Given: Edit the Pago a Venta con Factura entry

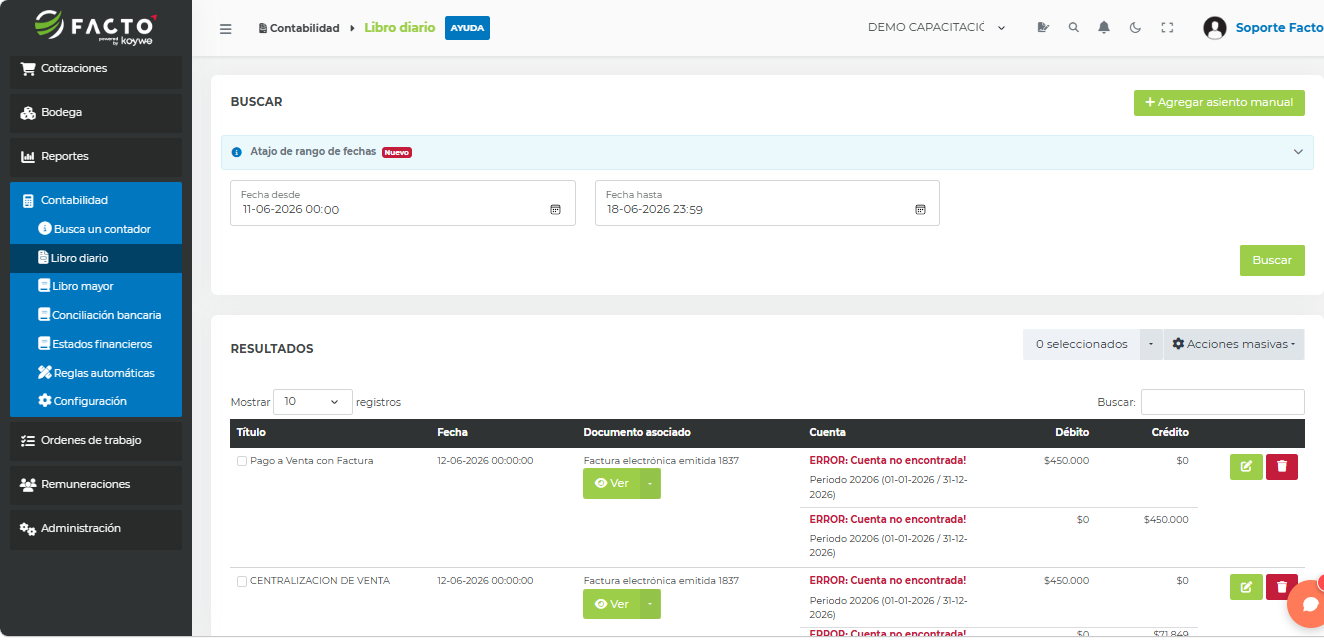Looking at the screenshot, I should point(1246,467).
